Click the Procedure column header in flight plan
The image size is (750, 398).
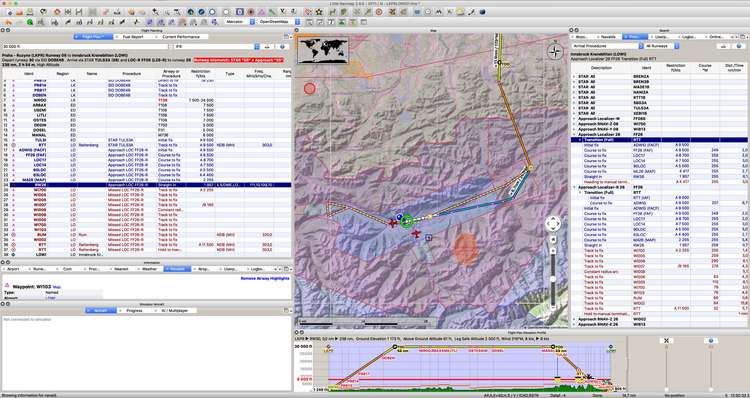click(x=132, y=74)
